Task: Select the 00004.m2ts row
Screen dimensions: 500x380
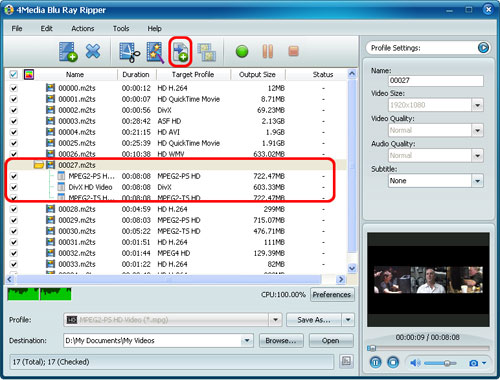Action: click(x=177, y=132)
